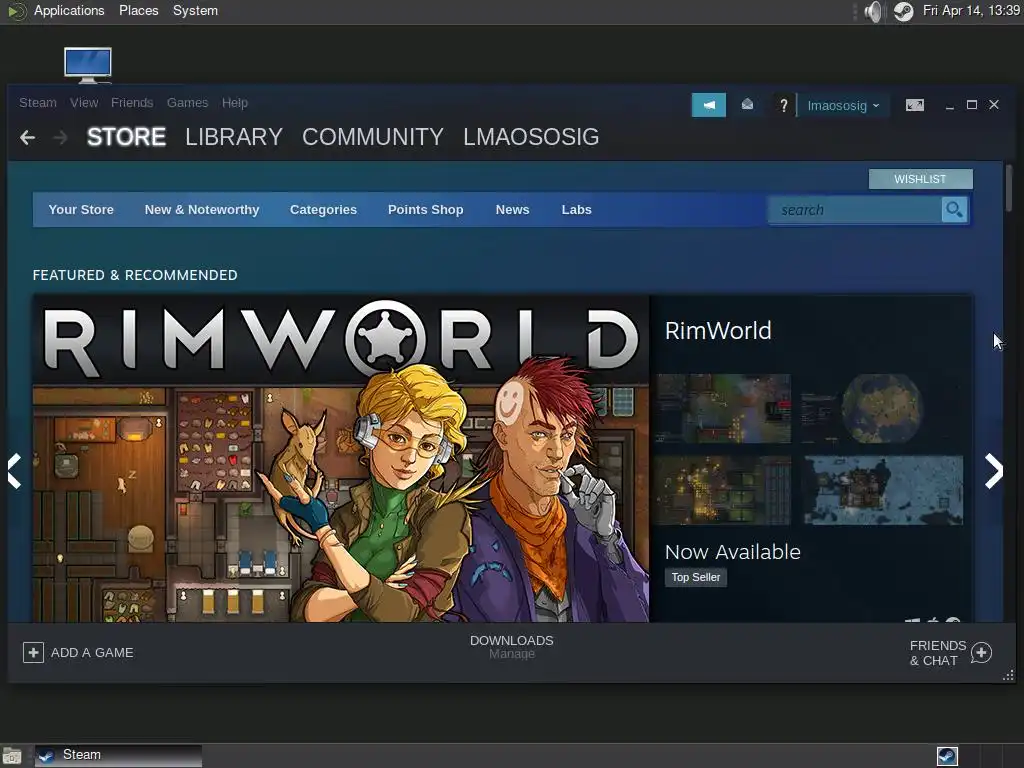Go back with the left arrow

[x=27, y=138]
